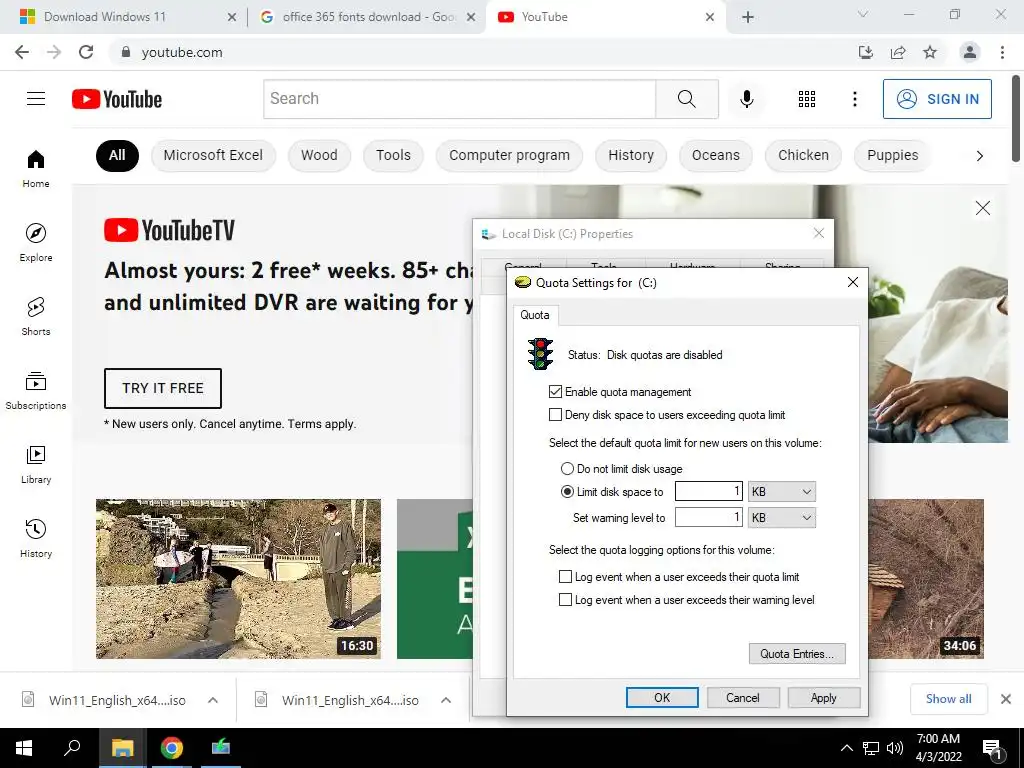Click SIGN IN on YouTube
This screenshot has height=768, width=1024.
tap(937, 99)
